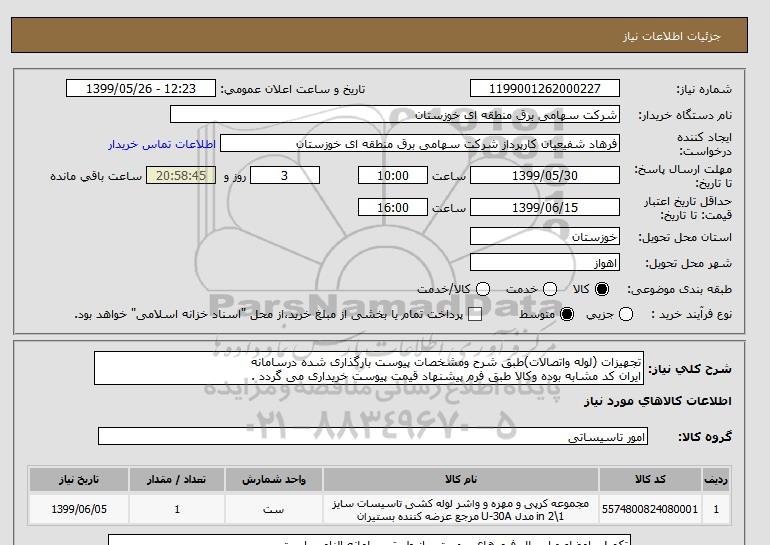Screen dimensions: 770x545
Task: Click the need date cell 1399/06/05
Action: pyautogui.click(x=79, y=510)
